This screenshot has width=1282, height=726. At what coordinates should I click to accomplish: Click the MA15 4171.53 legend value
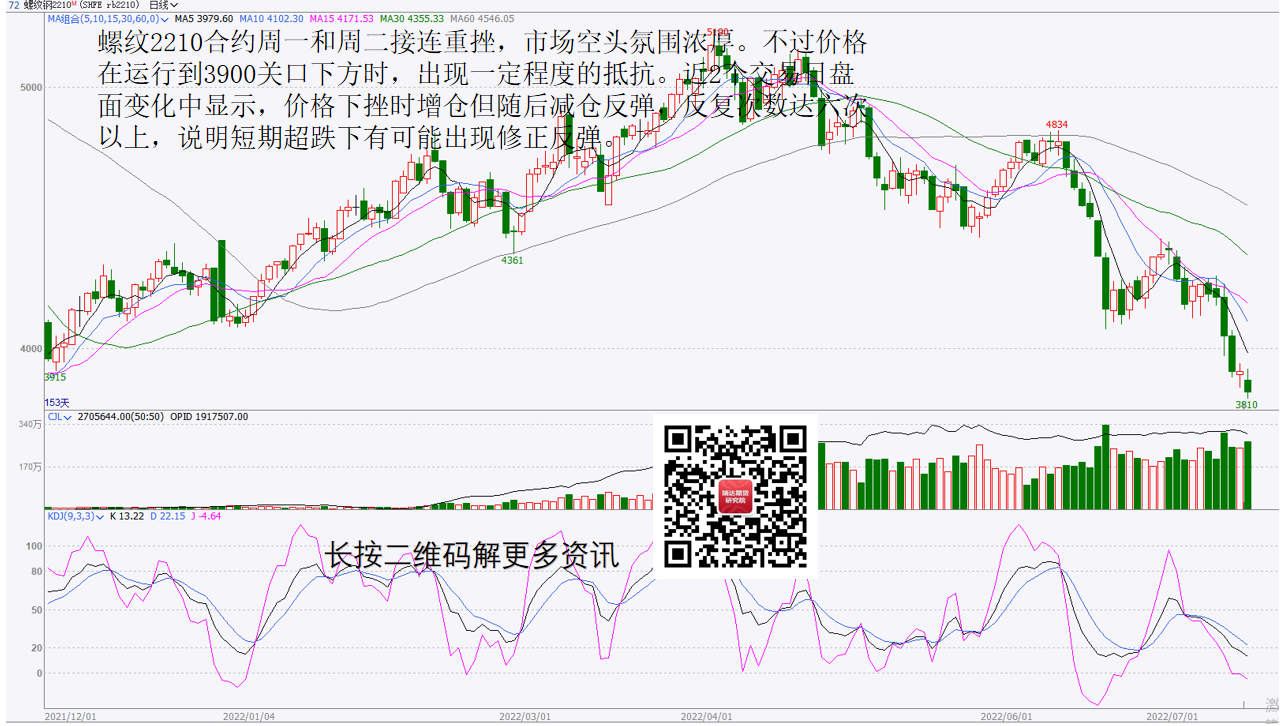[x=342, y=19]
